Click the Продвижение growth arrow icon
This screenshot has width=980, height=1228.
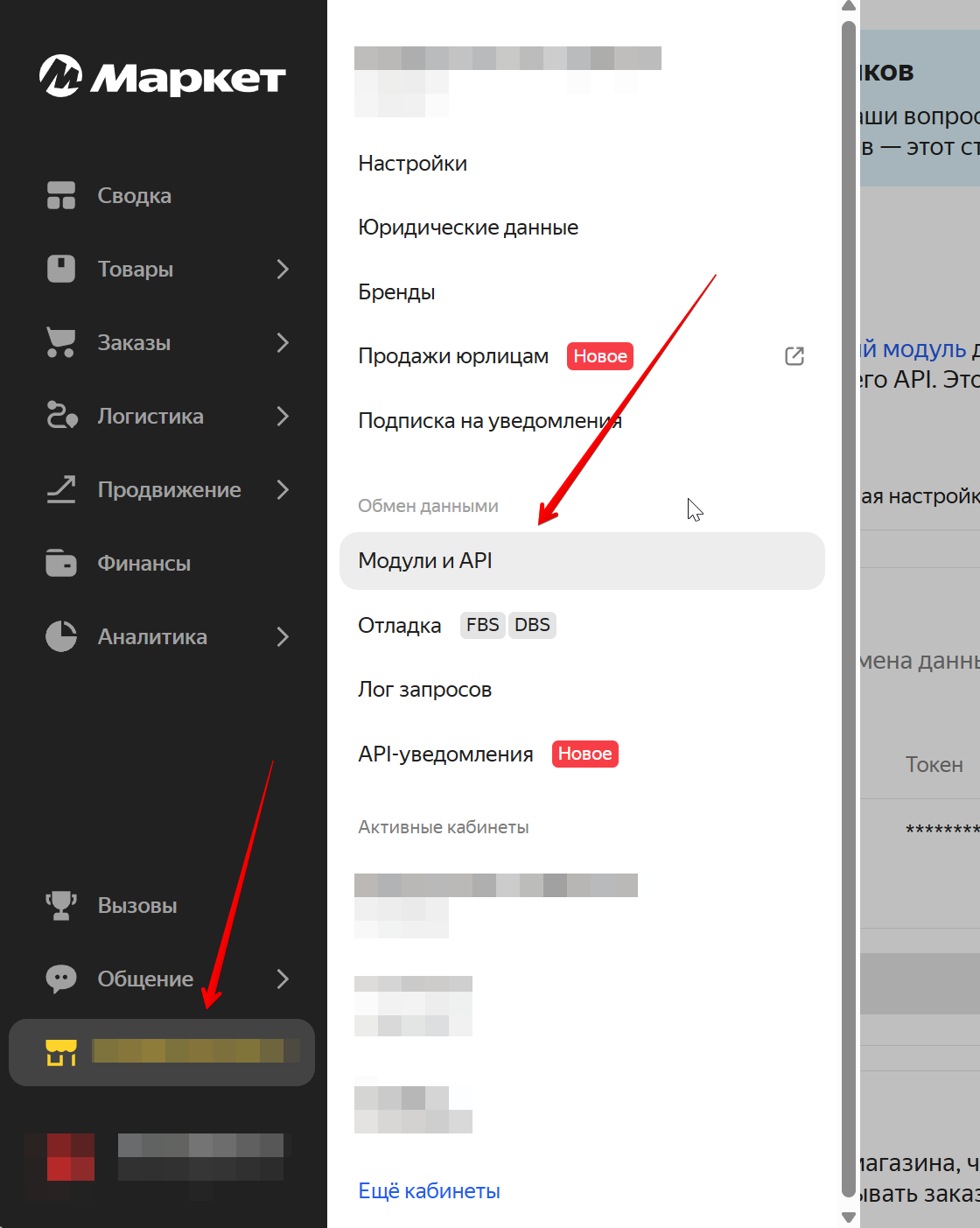[61, 489]
